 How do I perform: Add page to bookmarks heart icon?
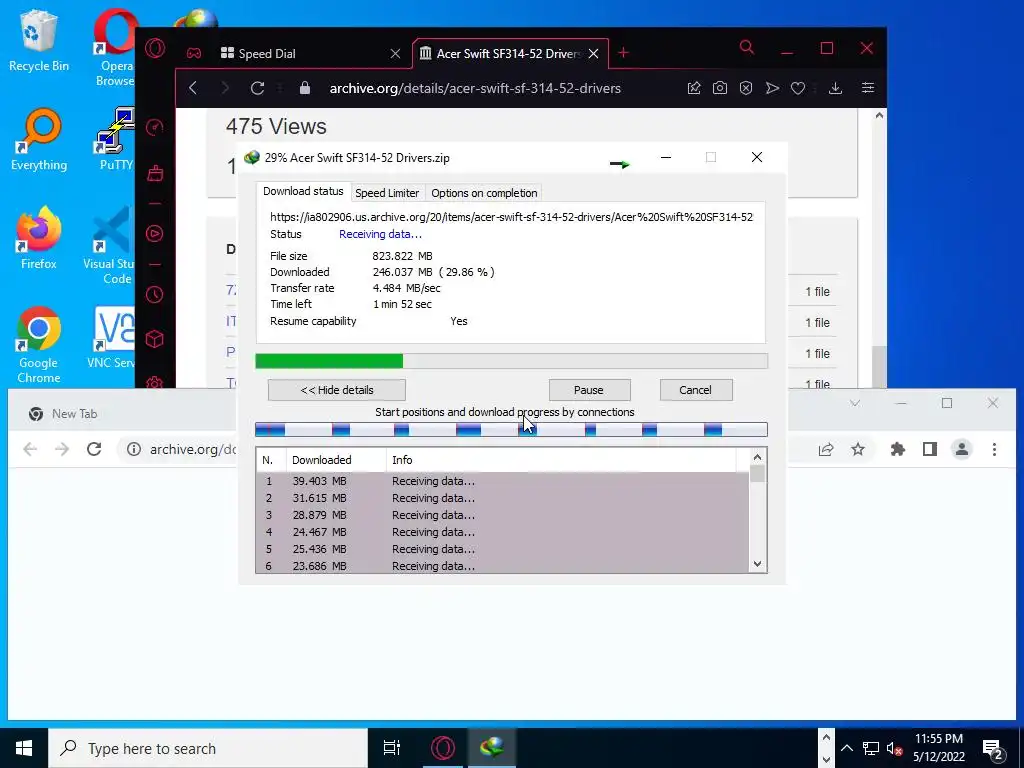coord(798,88)
